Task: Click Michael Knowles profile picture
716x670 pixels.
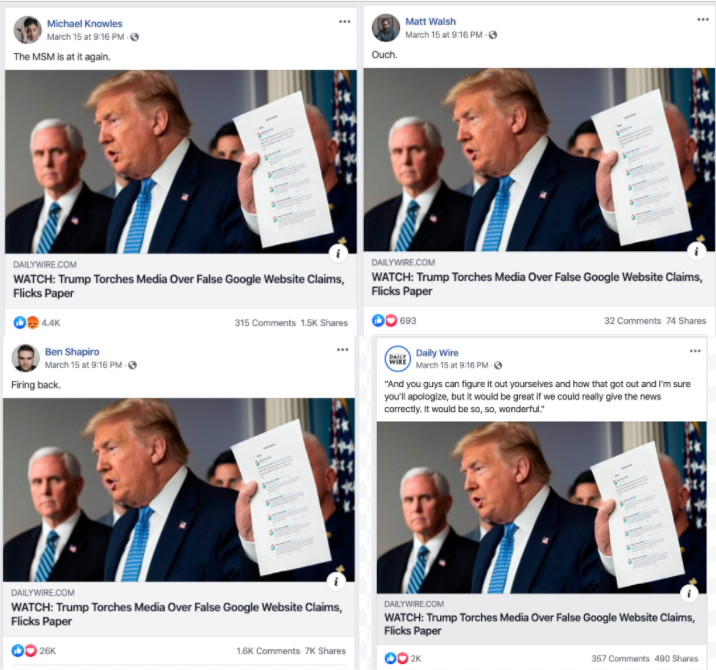Action: 27,30
